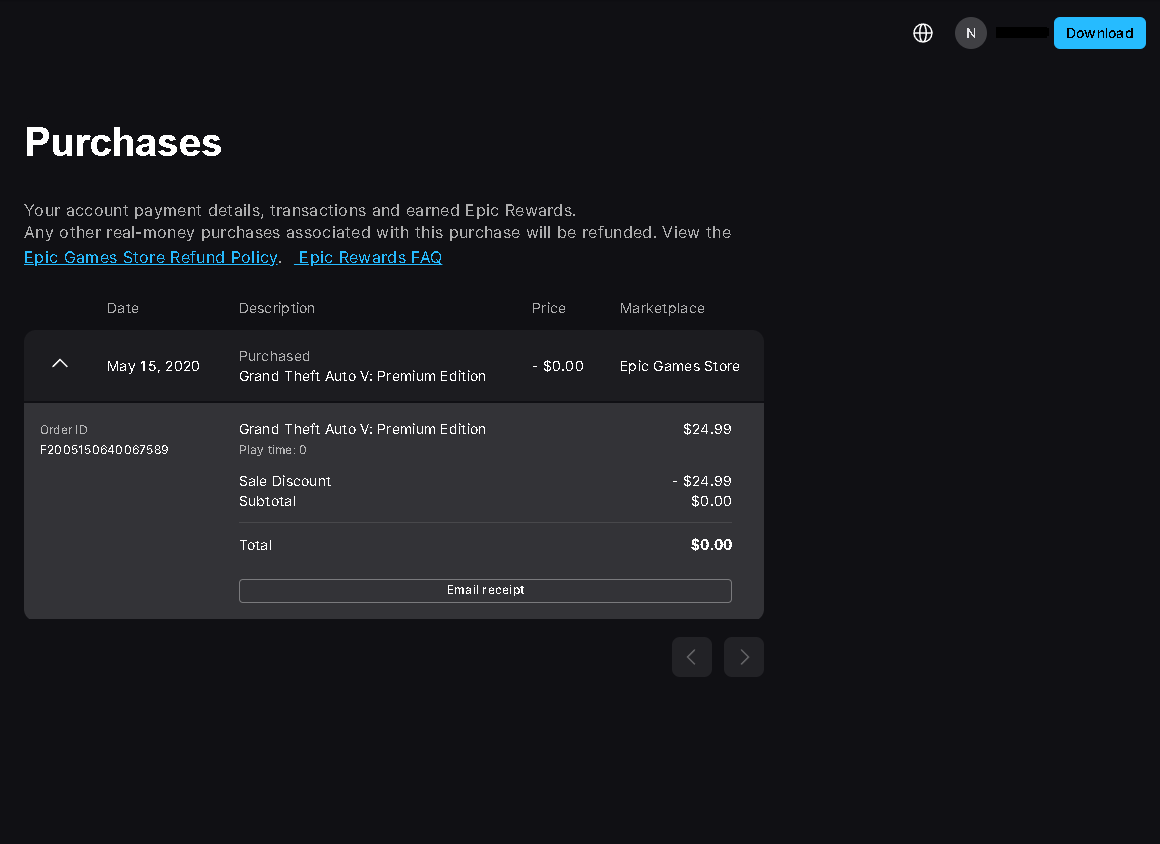Click the Marketplace column header
The image size is (1160, 844).
662,308
